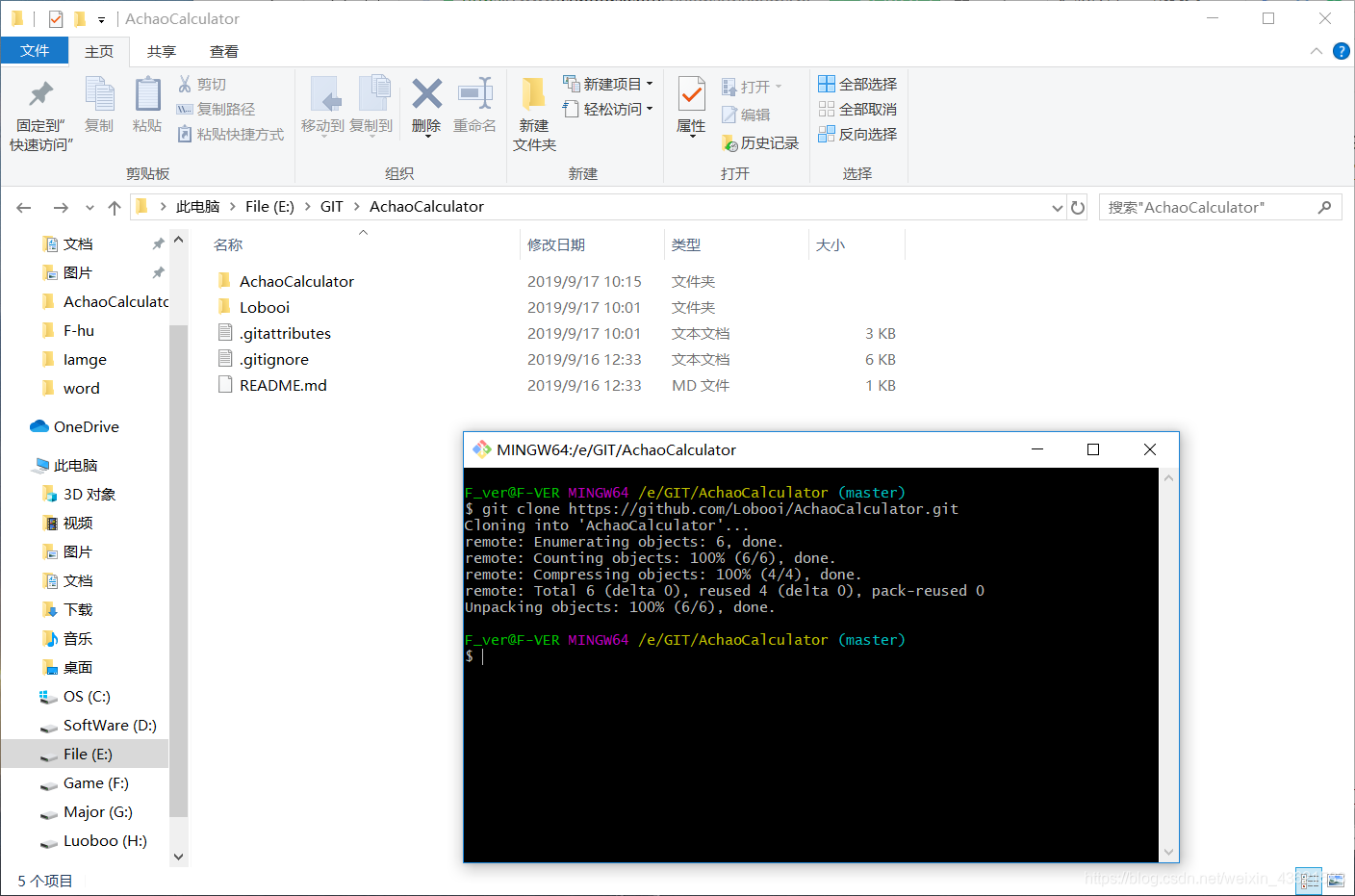Click Git Bash window title icon
Image resolution: width=1355 pixels, height=896 pixels.
pyautogui.click(x=481, y=449)
